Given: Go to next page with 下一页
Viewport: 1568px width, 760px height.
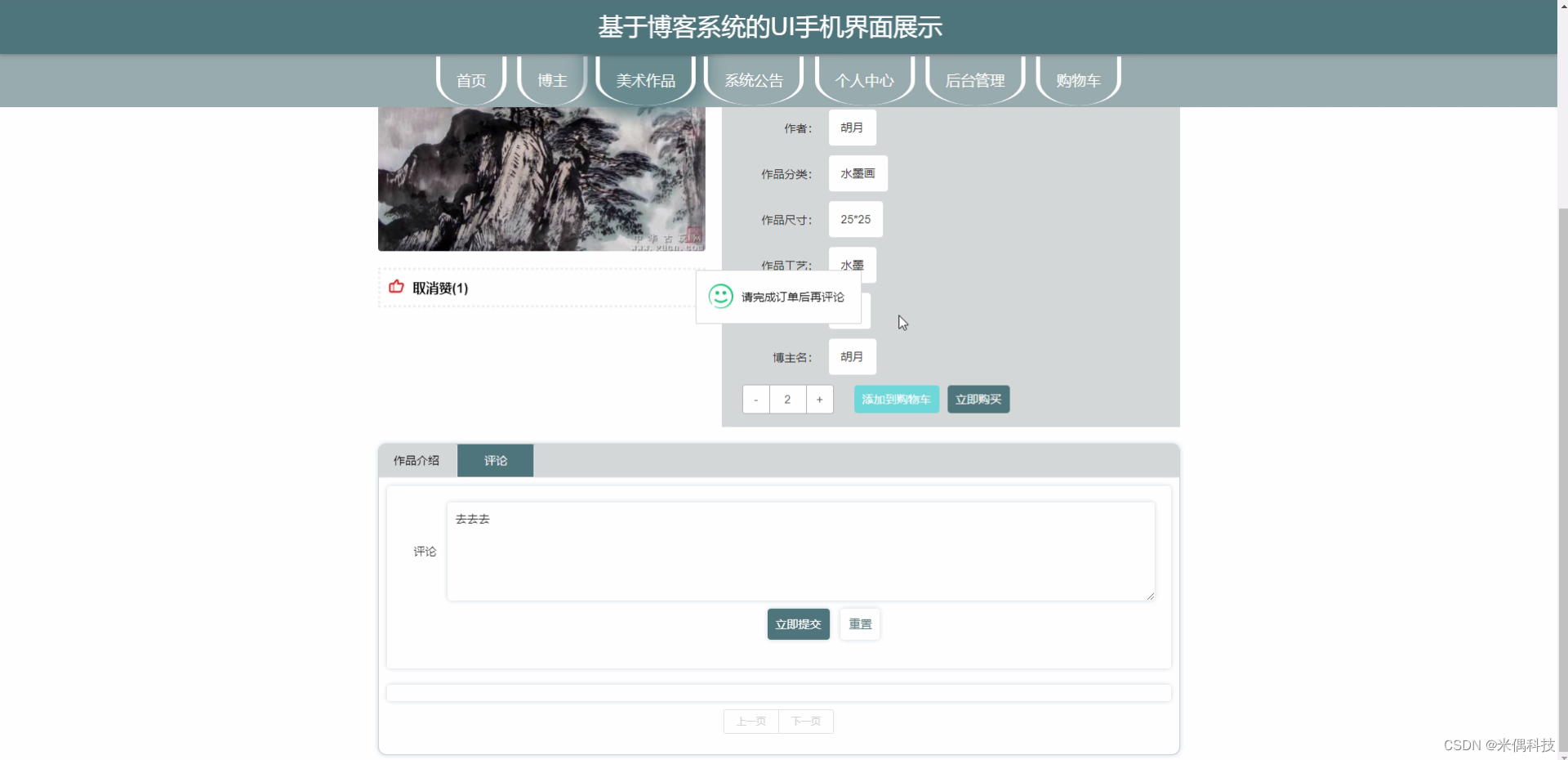Looking at the screenshot, I should click(805, 722).
